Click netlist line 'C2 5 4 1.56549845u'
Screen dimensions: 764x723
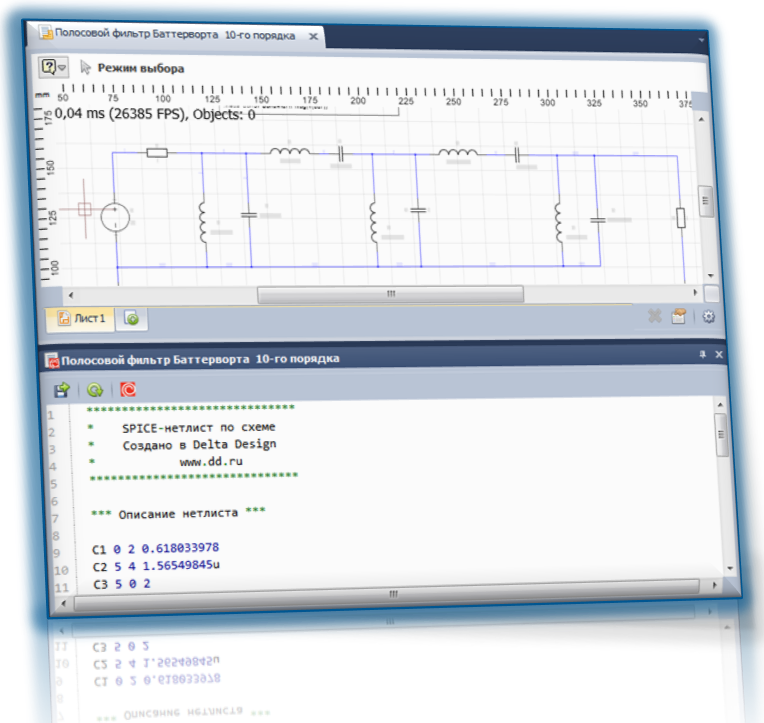click(156, 566)
